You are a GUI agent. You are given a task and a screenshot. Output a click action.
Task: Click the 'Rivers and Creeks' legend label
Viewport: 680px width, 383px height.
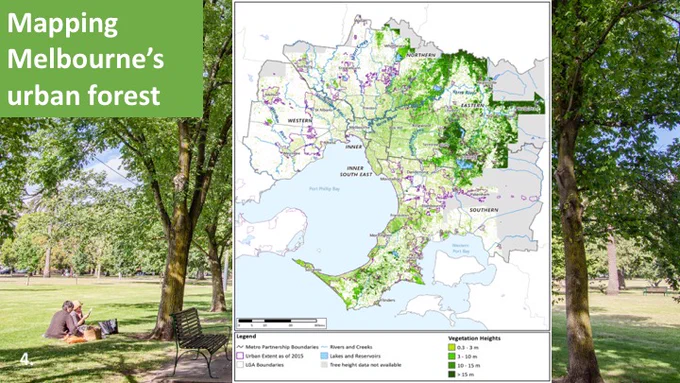[x=351, y=347]
